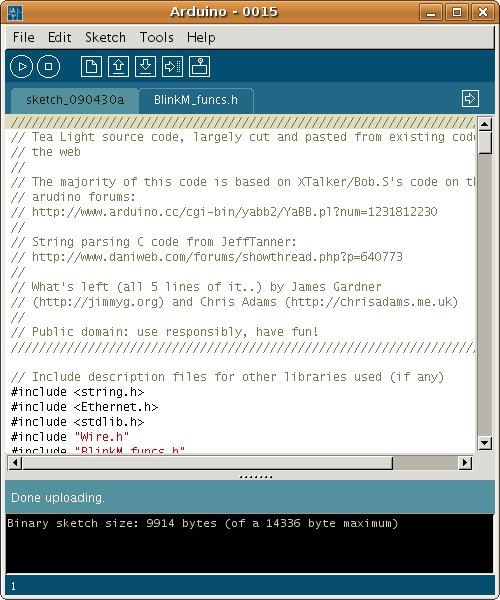This screenshot has width=500, height=600.
Task: Click the vertical scrollbar down arrow
Action: 485,443
